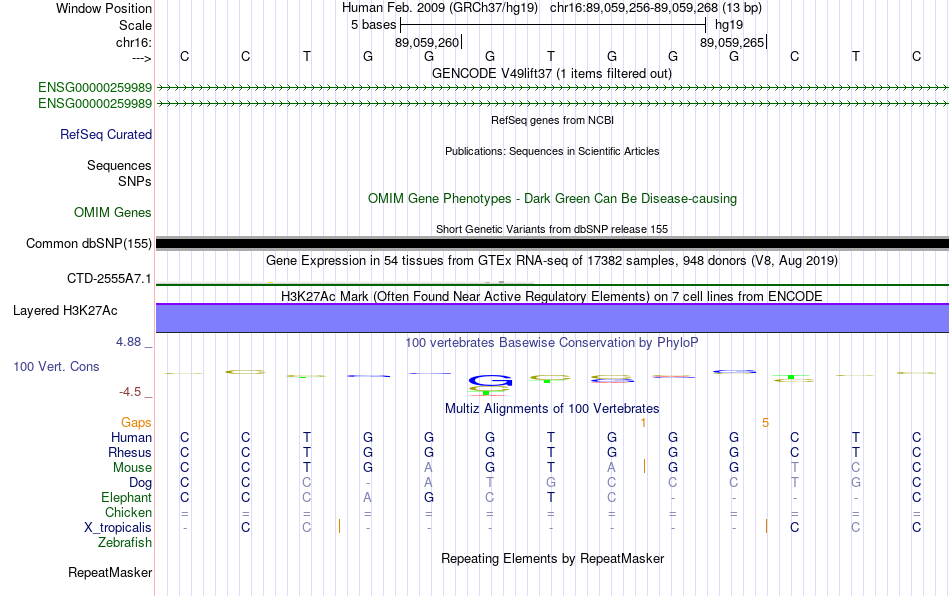Click the hg19 scale label
The height and width of the screenshot is (596, 950).
point(729,25)
